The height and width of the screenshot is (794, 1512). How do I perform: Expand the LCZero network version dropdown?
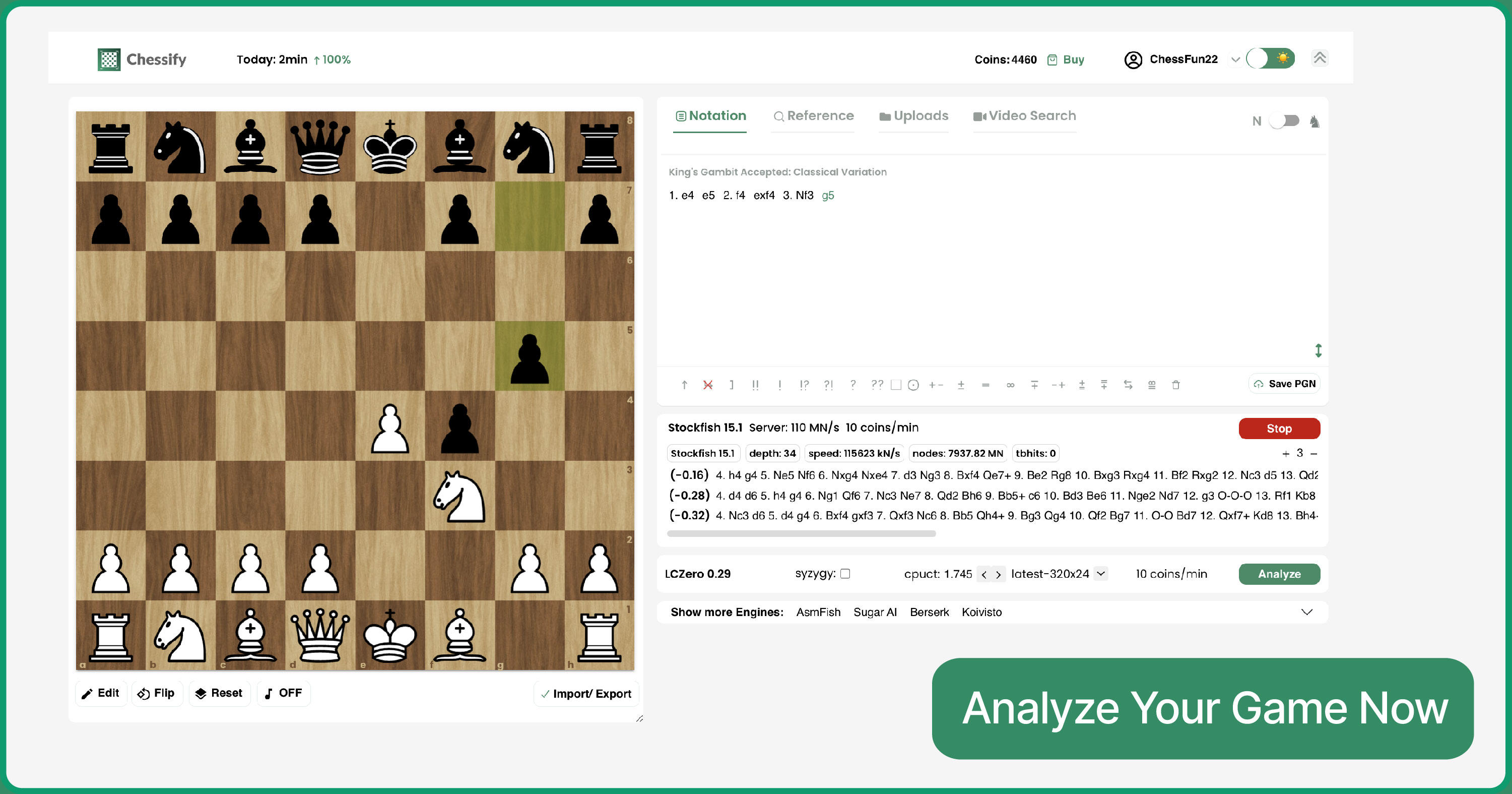1102,574
